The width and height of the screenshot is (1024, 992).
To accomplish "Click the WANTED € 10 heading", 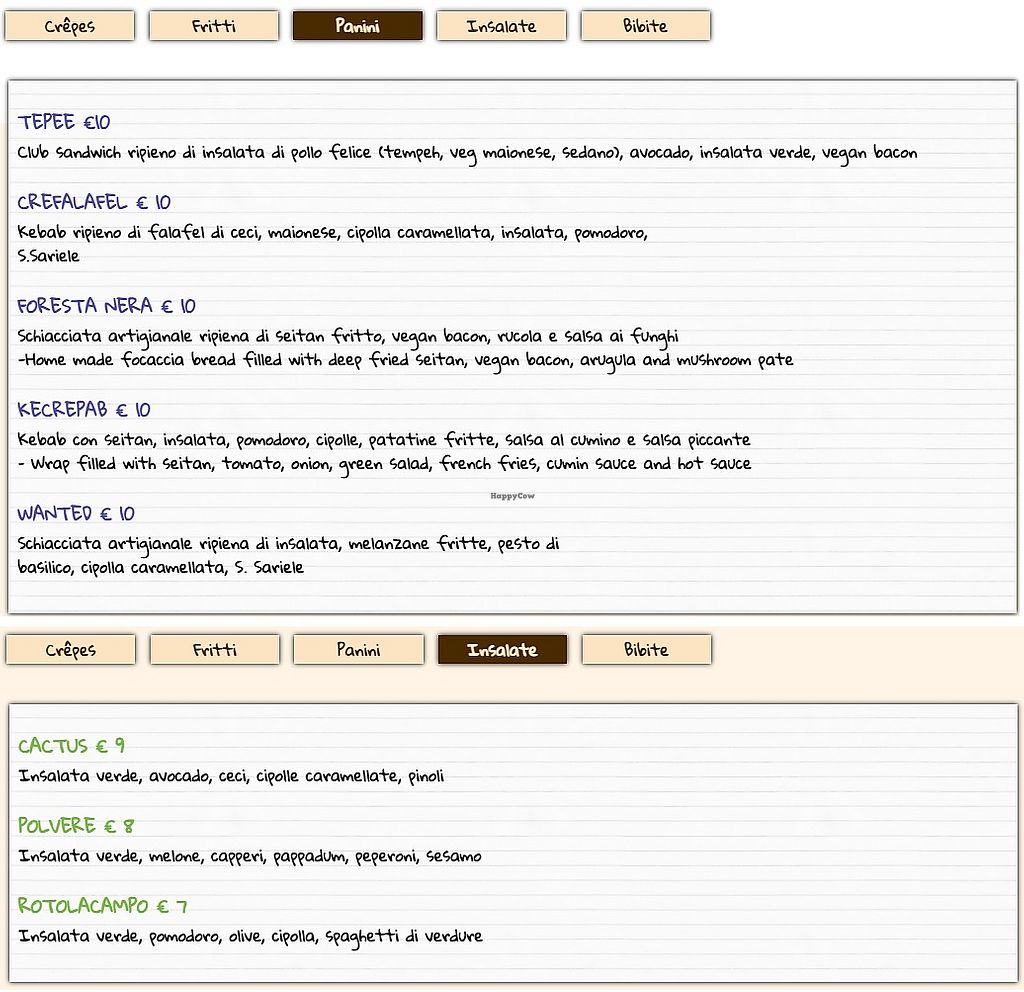I will coord(76,514).
